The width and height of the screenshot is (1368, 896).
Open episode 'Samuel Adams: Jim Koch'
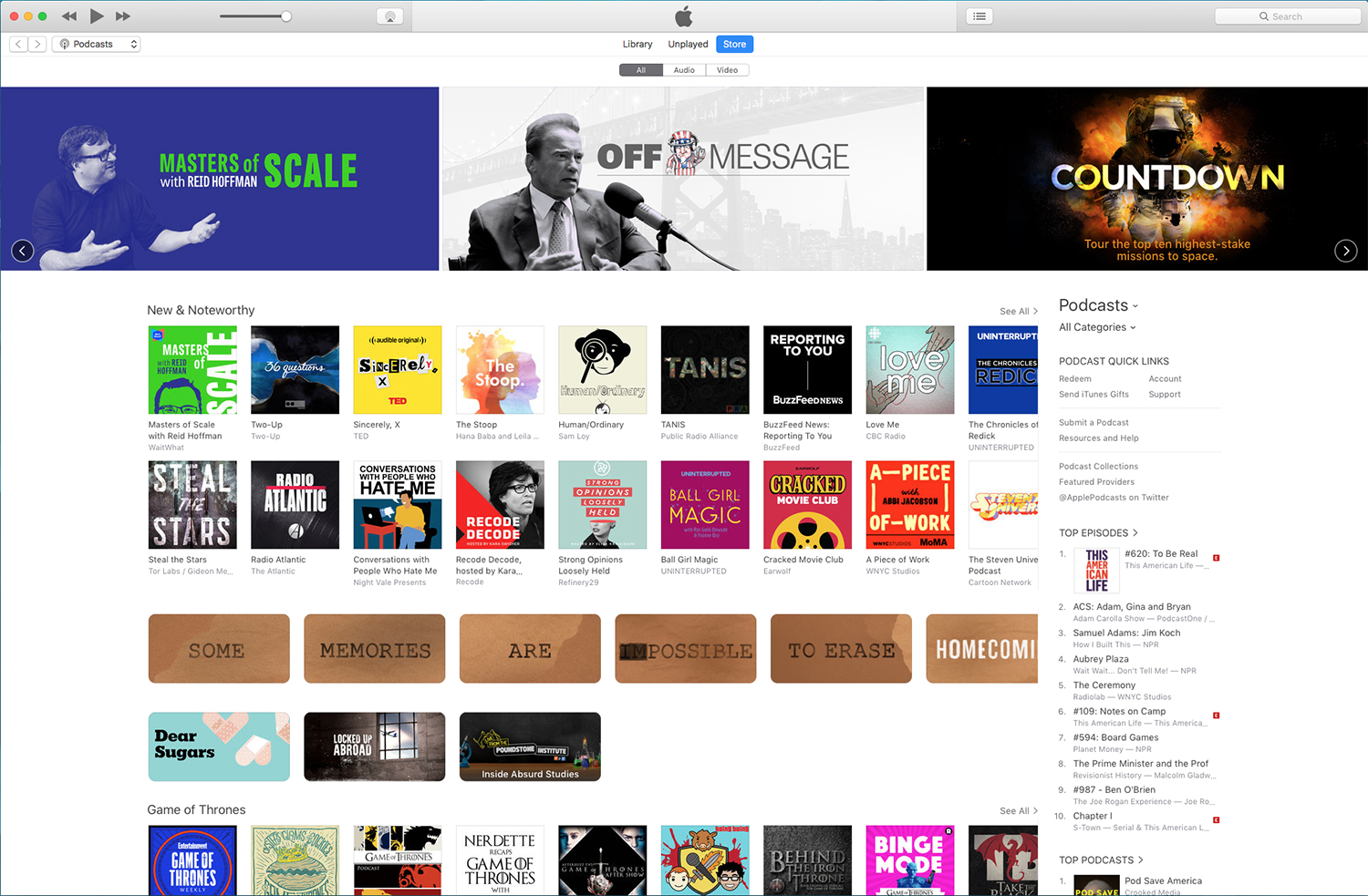(1126, 633)
